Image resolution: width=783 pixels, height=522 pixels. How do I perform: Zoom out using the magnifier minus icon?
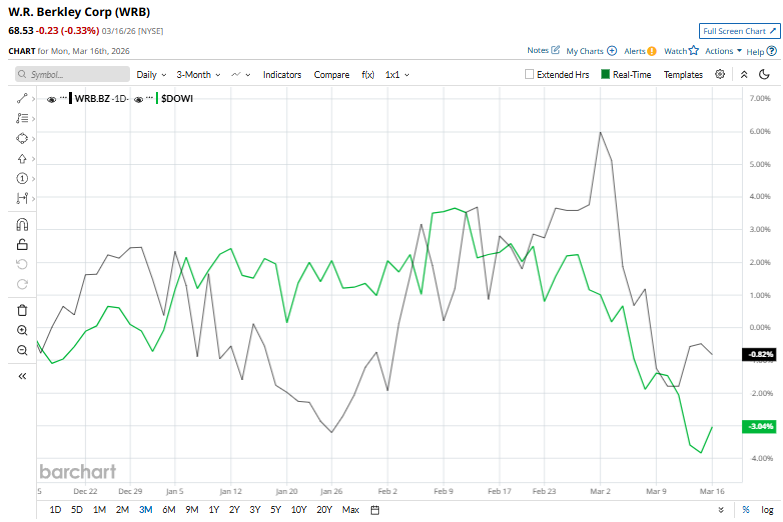pos(22,350)
